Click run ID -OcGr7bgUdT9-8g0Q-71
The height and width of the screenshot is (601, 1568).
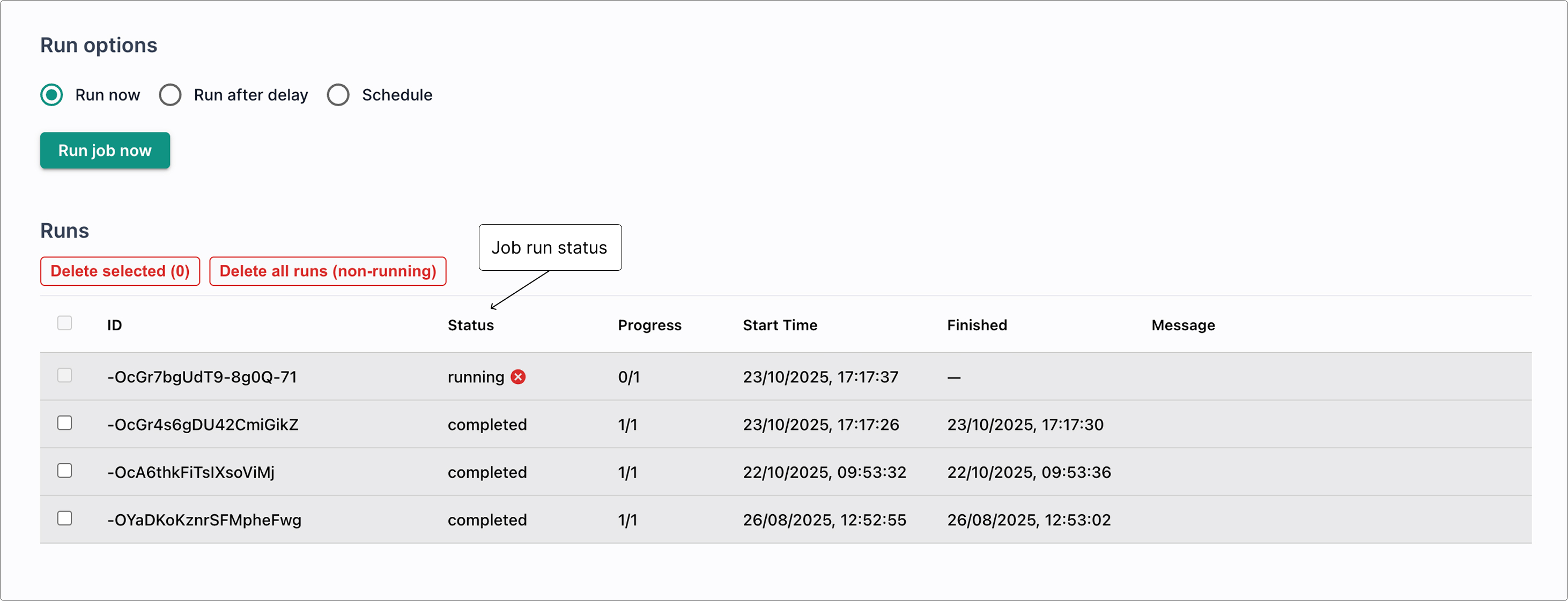[202, 377]
